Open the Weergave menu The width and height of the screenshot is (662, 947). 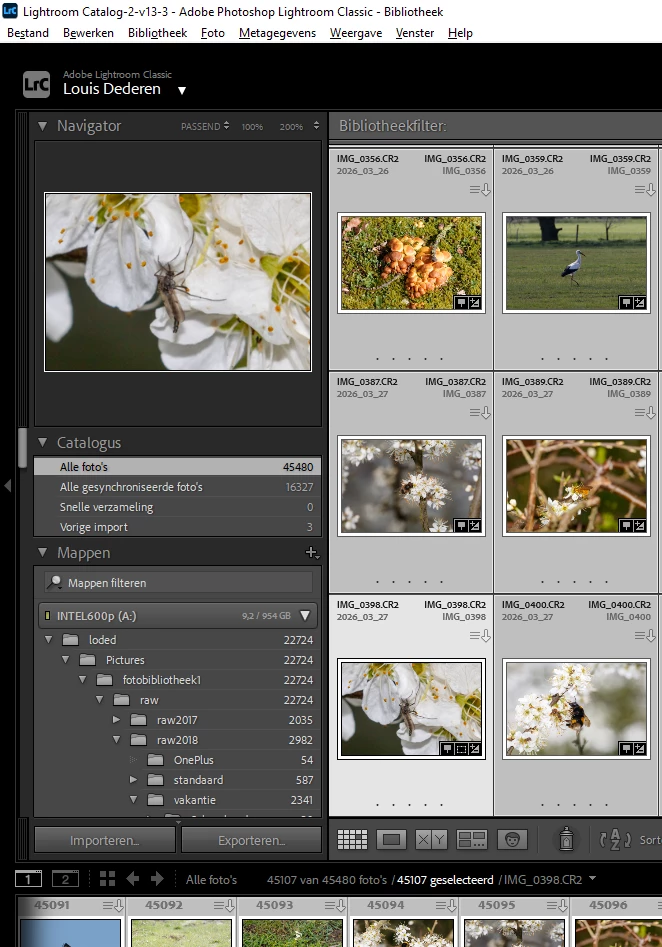[356, 33]
